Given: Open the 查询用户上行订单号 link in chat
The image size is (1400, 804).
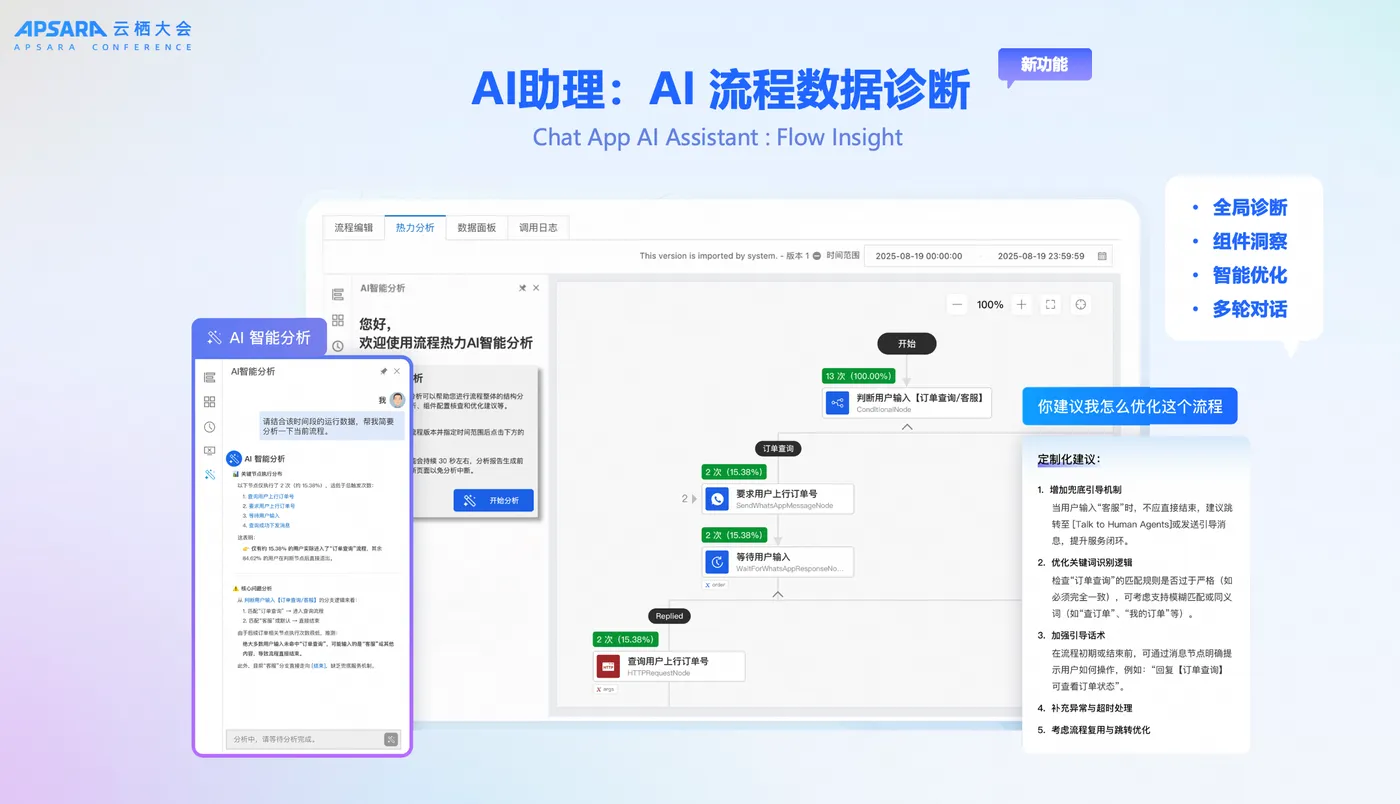Looking at the screenshot, I should (x=271, y=496).
